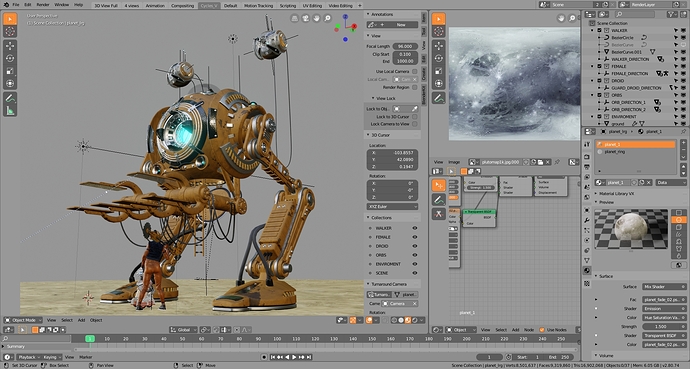Select the Scale tool in the 3D viewport

pos(10,71)
